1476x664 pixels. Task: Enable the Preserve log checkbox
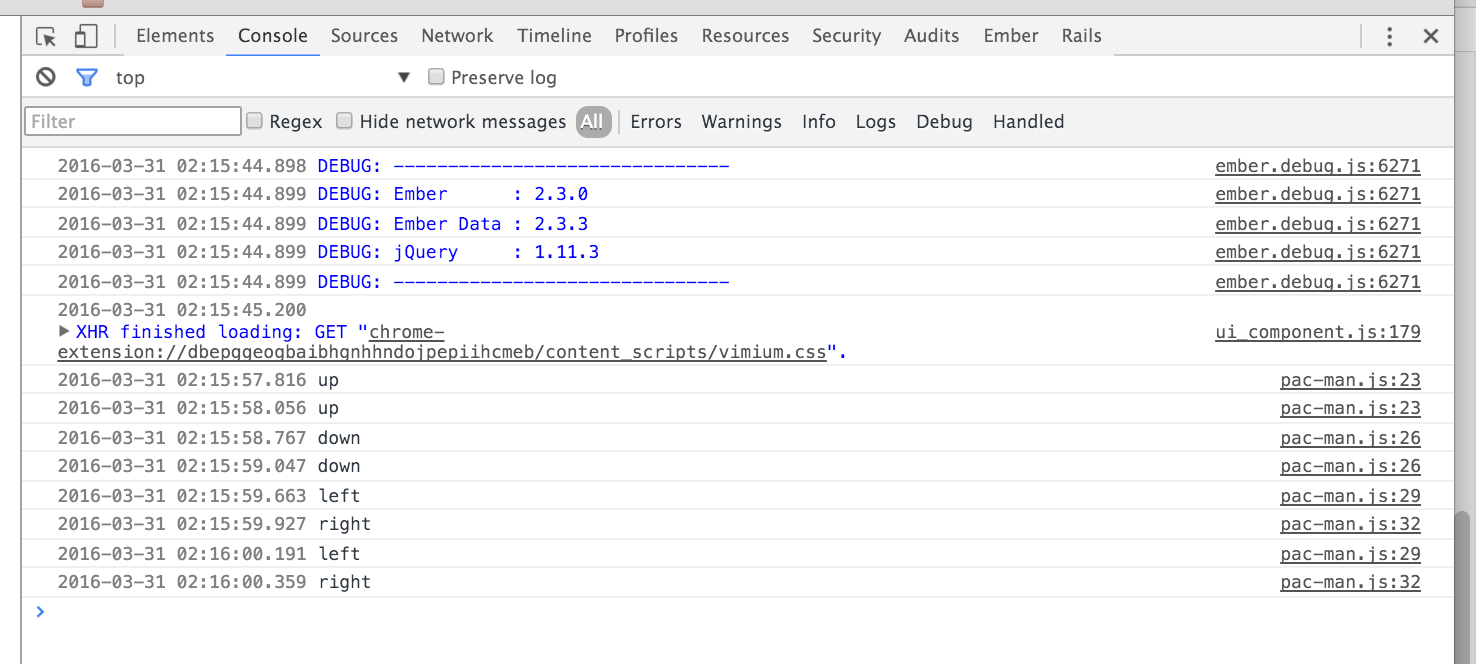pos(436,77)
